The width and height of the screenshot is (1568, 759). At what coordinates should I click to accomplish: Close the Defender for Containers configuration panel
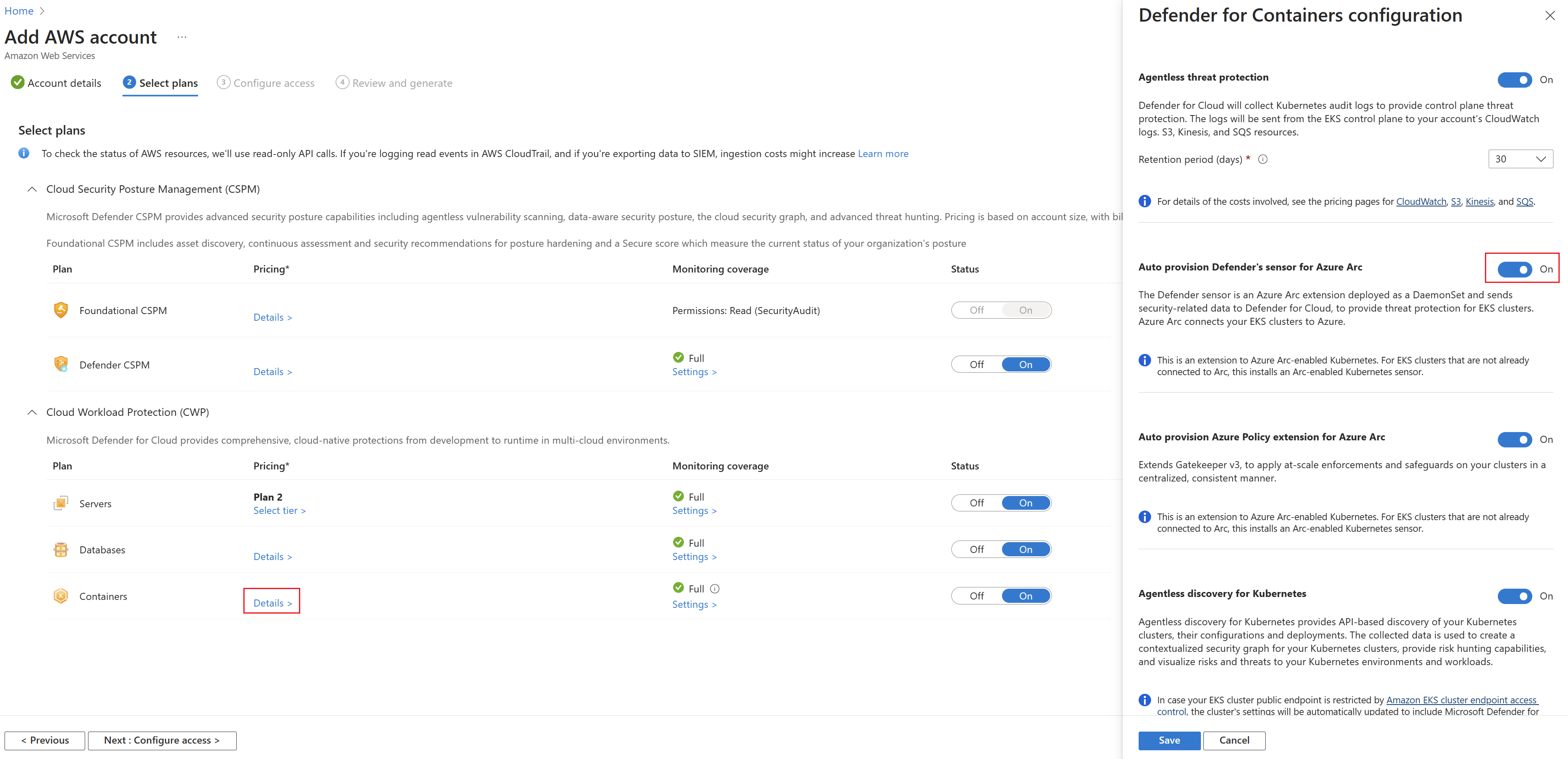pos(1549,16)
